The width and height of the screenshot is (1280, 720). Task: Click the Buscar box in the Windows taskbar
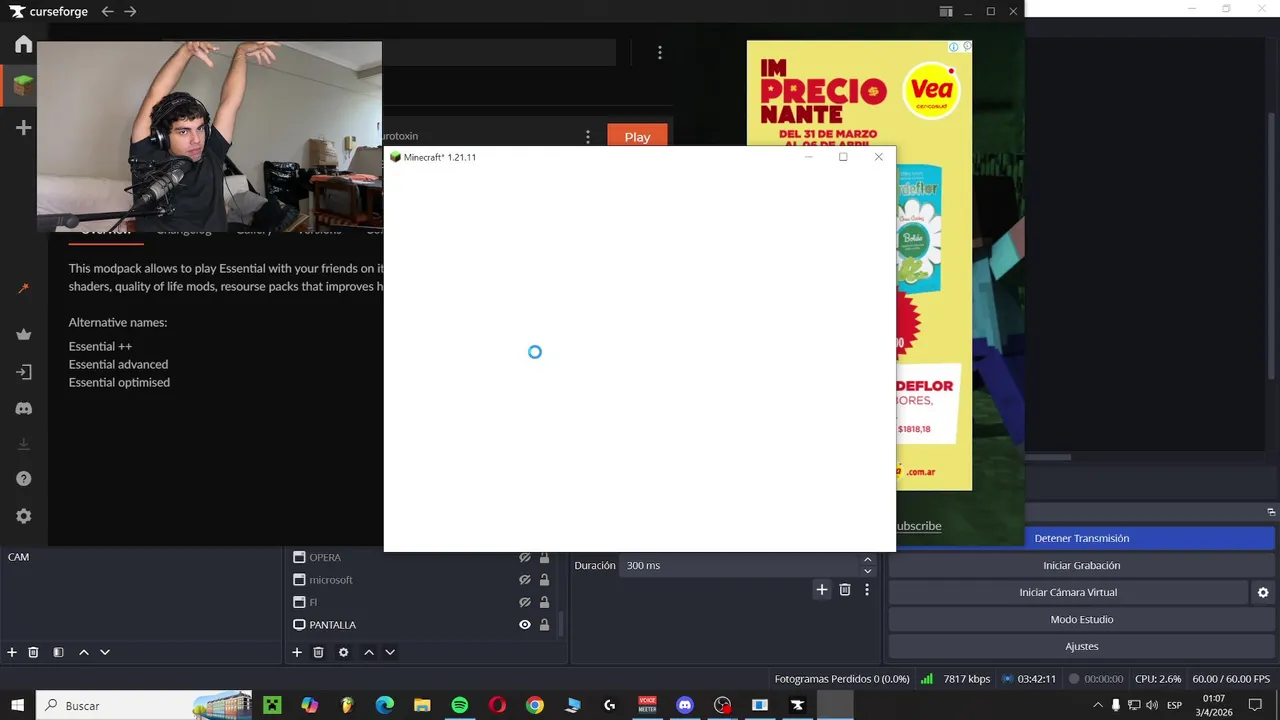pyautogui.click(x=143, y=705)
